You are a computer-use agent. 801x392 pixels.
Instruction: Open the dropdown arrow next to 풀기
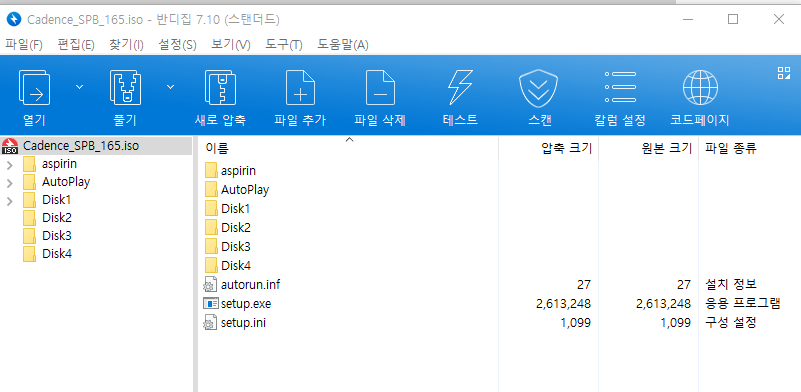170,87
